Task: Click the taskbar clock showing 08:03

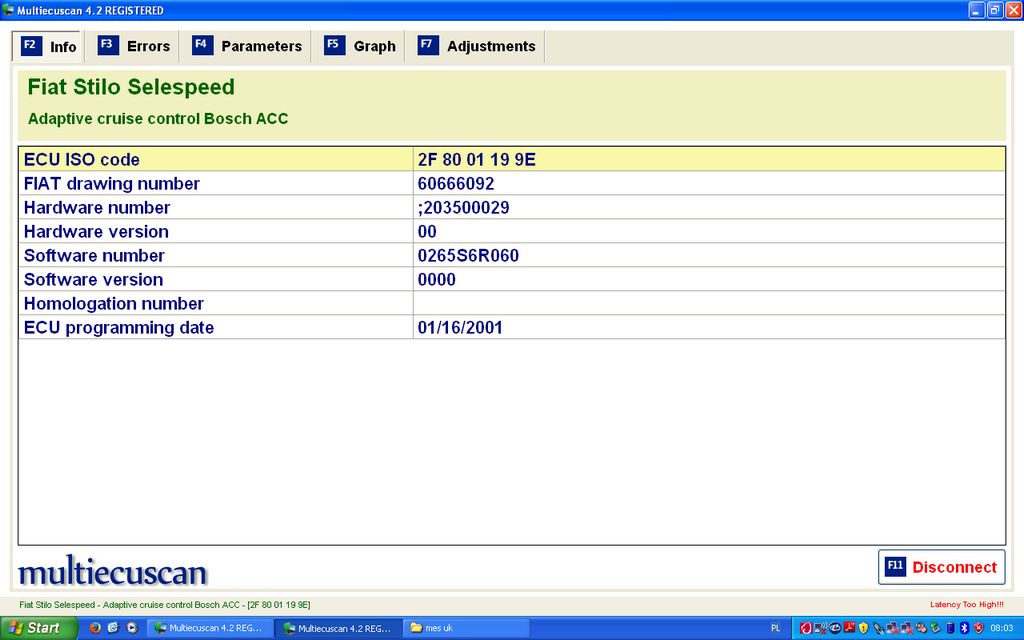Action: 1002,628
